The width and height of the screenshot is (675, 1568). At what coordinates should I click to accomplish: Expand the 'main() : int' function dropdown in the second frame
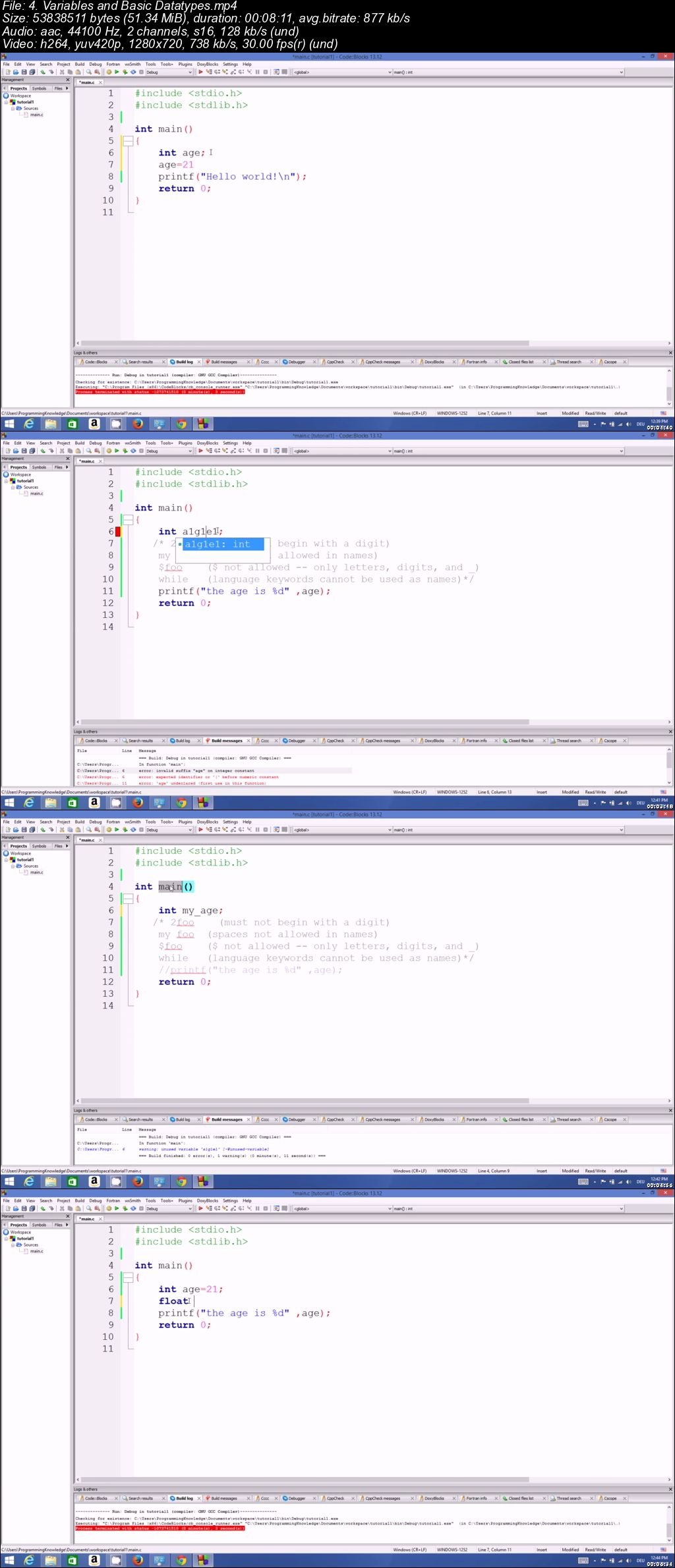(620, 451)
